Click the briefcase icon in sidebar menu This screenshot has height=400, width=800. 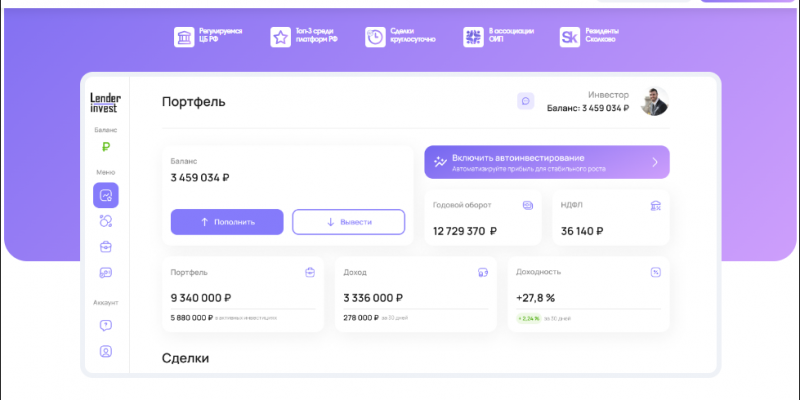(105, 247)
